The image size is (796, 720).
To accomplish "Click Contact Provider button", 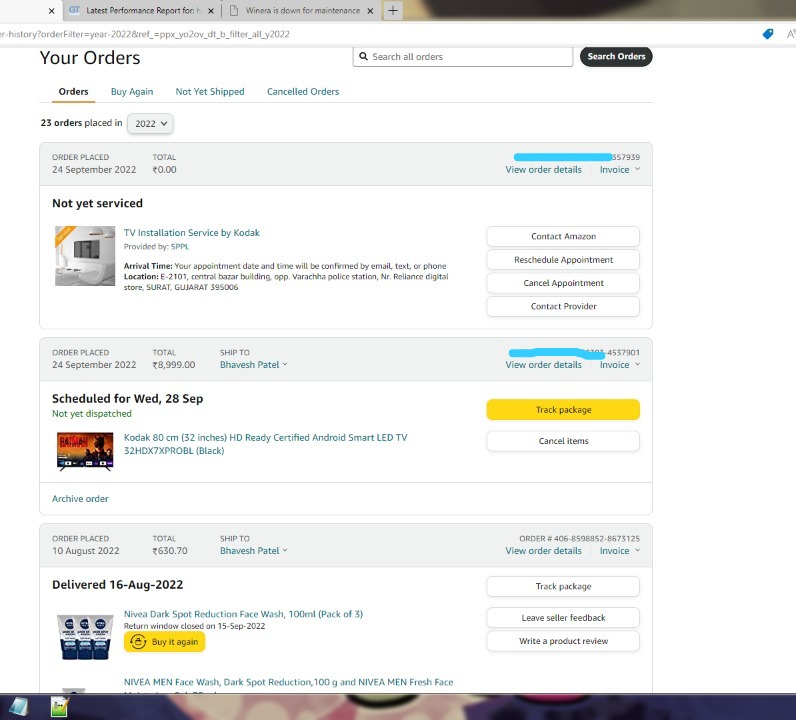I will pyautogui.click(x=563, y=307).
